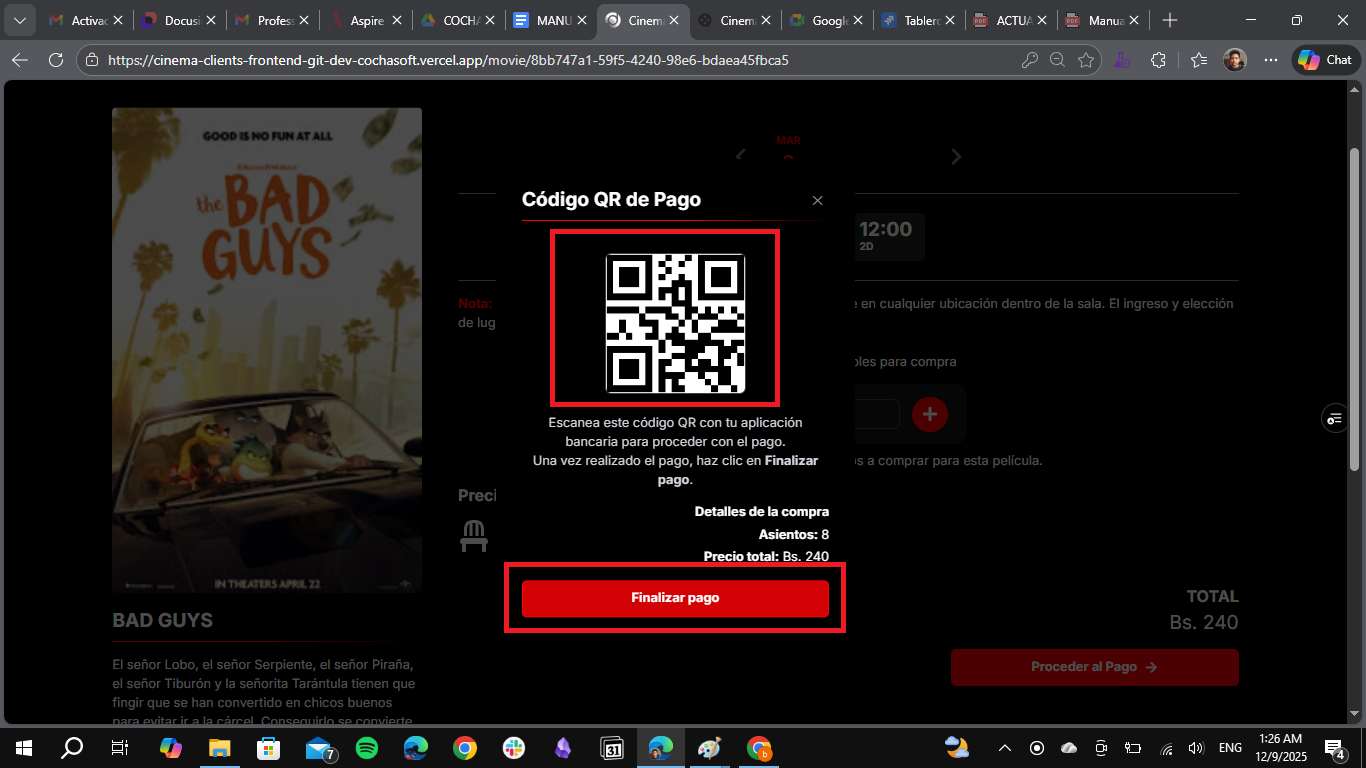Screen dimensions: 1366x768
Task: Go to next date with right chevron
Action: 956,157
